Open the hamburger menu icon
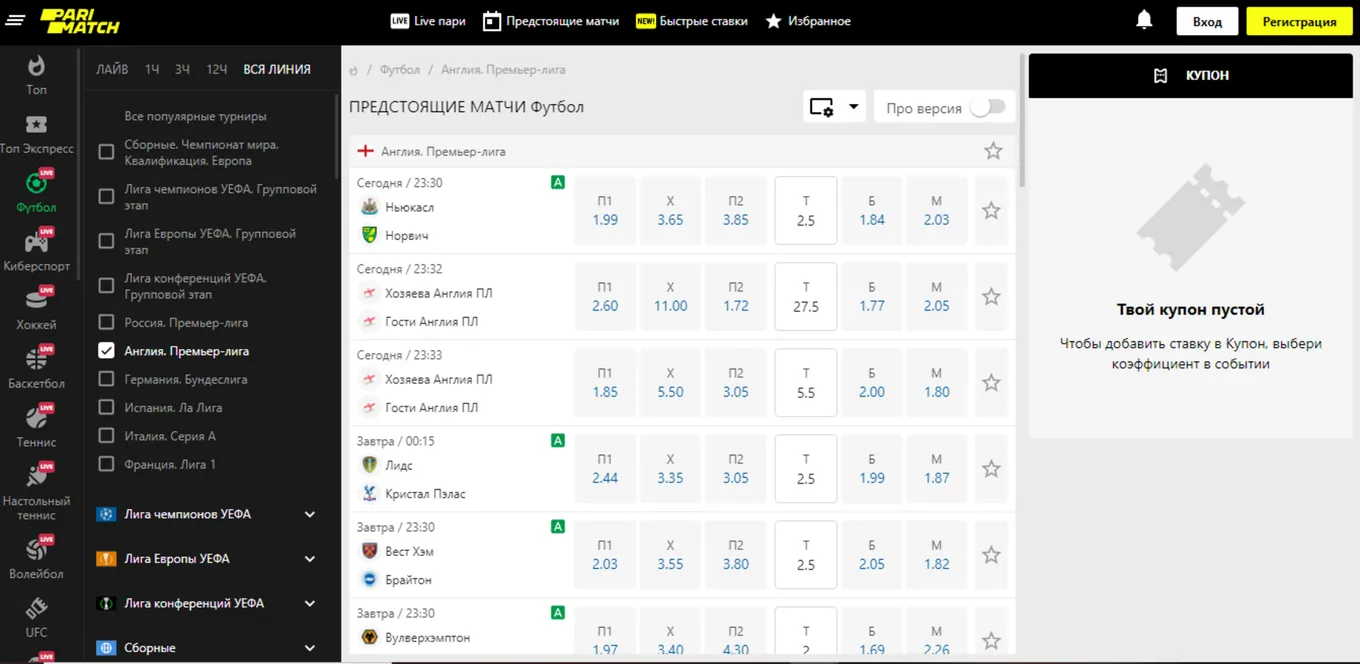 (14, 21)
